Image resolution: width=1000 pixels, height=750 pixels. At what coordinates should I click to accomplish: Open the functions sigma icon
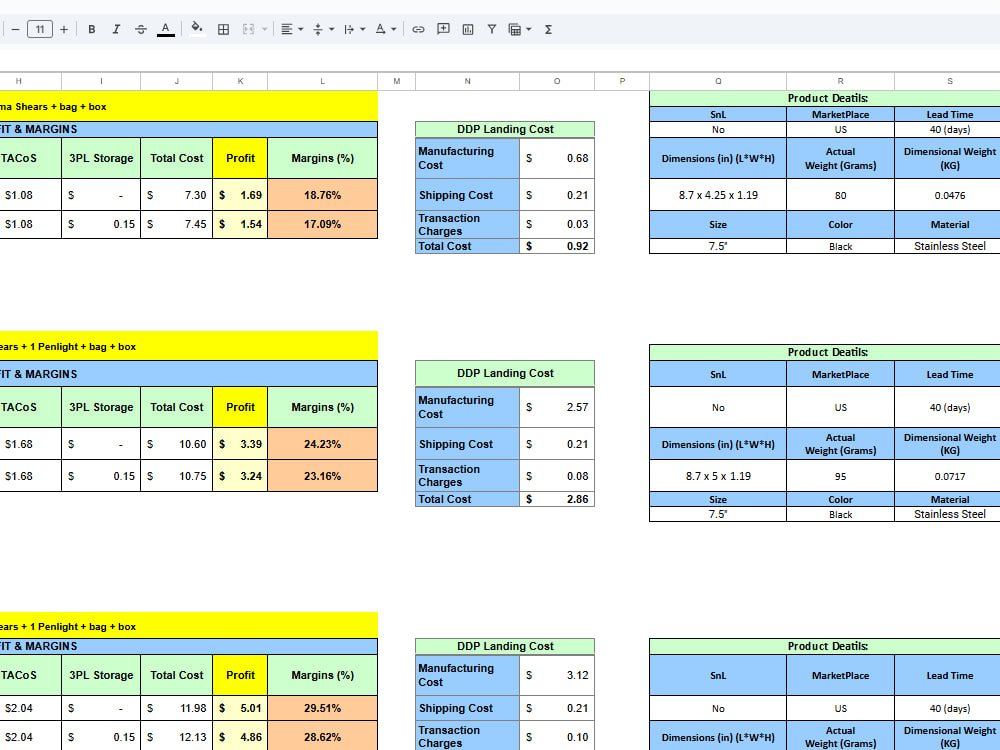[548, 29]
